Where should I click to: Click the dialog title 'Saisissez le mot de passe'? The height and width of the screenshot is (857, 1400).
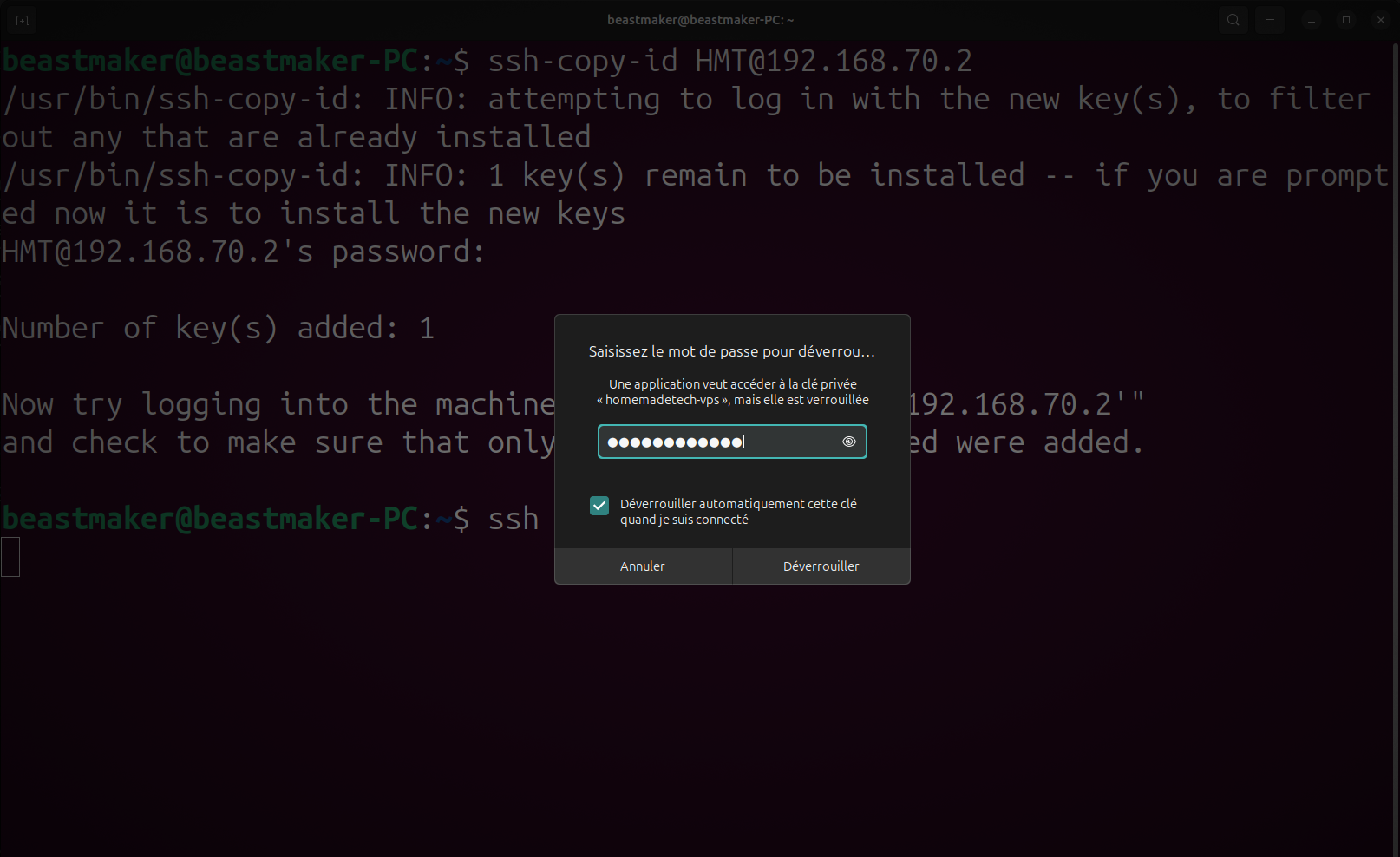pos(732,351)
